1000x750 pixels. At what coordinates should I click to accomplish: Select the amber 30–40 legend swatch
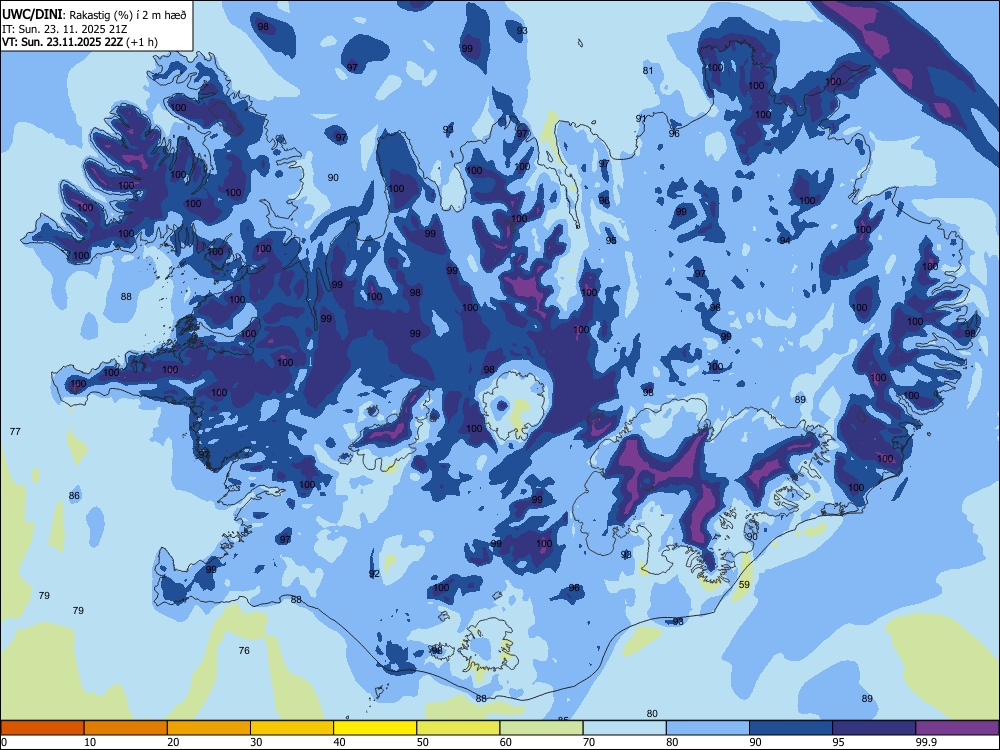point(292,728)
